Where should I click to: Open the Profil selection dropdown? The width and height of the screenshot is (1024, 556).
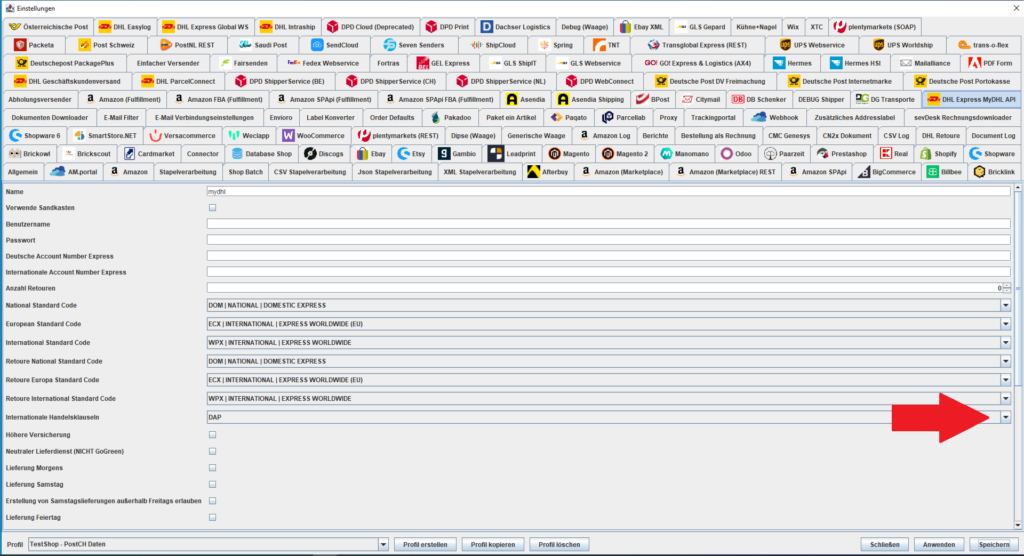coord(383,544)
